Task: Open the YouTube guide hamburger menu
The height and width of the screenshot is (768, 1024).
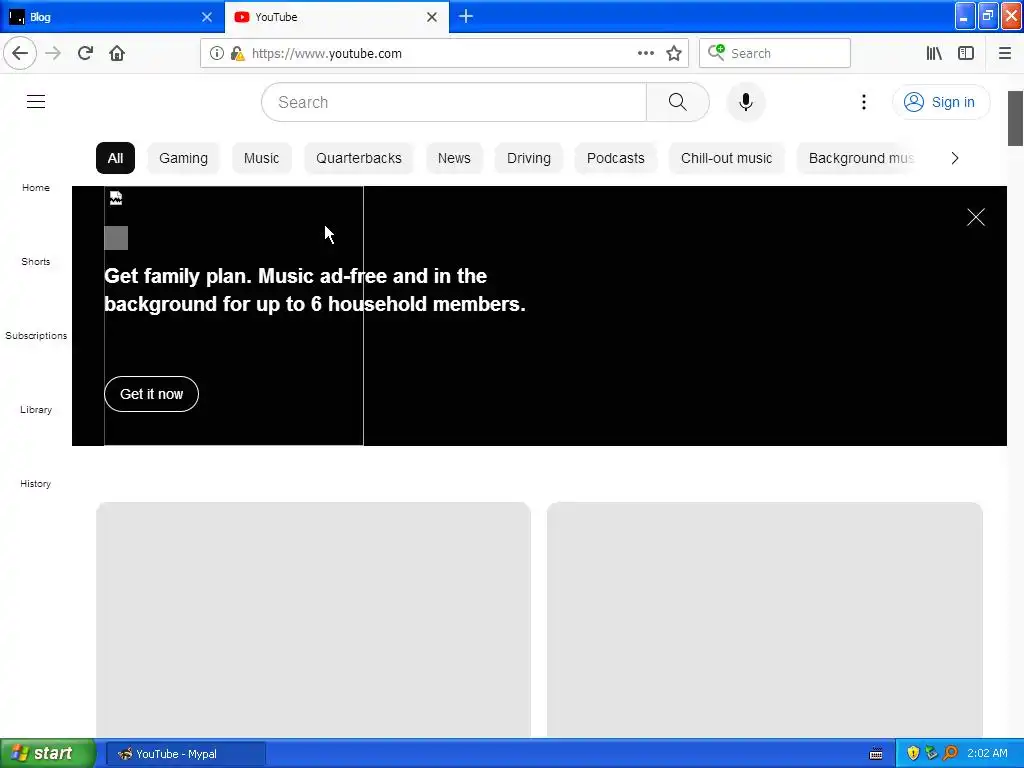Action: [x=36, y=102]
